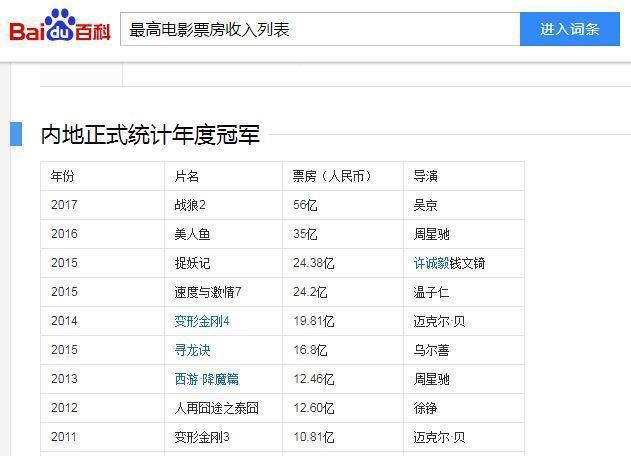Select the 战狼2 cell
Screen dimensions: 631x456
pyautogui.click(x=223, y=205)
